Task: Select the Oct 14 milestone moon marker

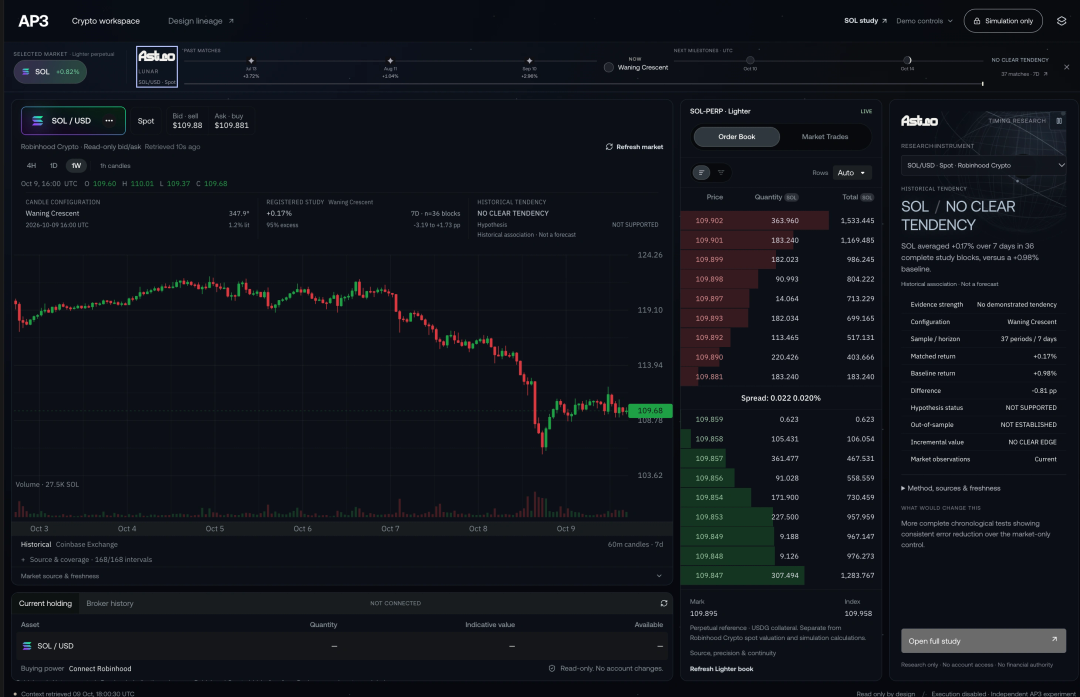Action: 907,60
